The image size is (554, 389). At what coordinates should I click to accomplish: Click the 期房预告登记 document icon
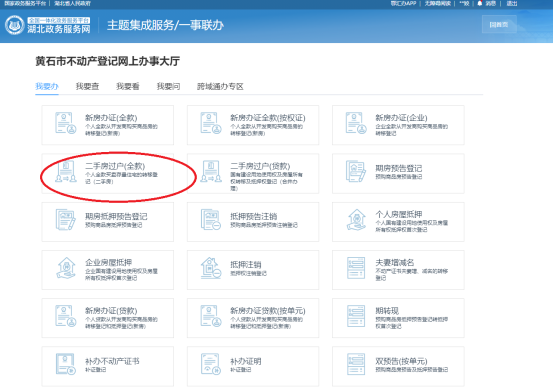click(355, 171)
